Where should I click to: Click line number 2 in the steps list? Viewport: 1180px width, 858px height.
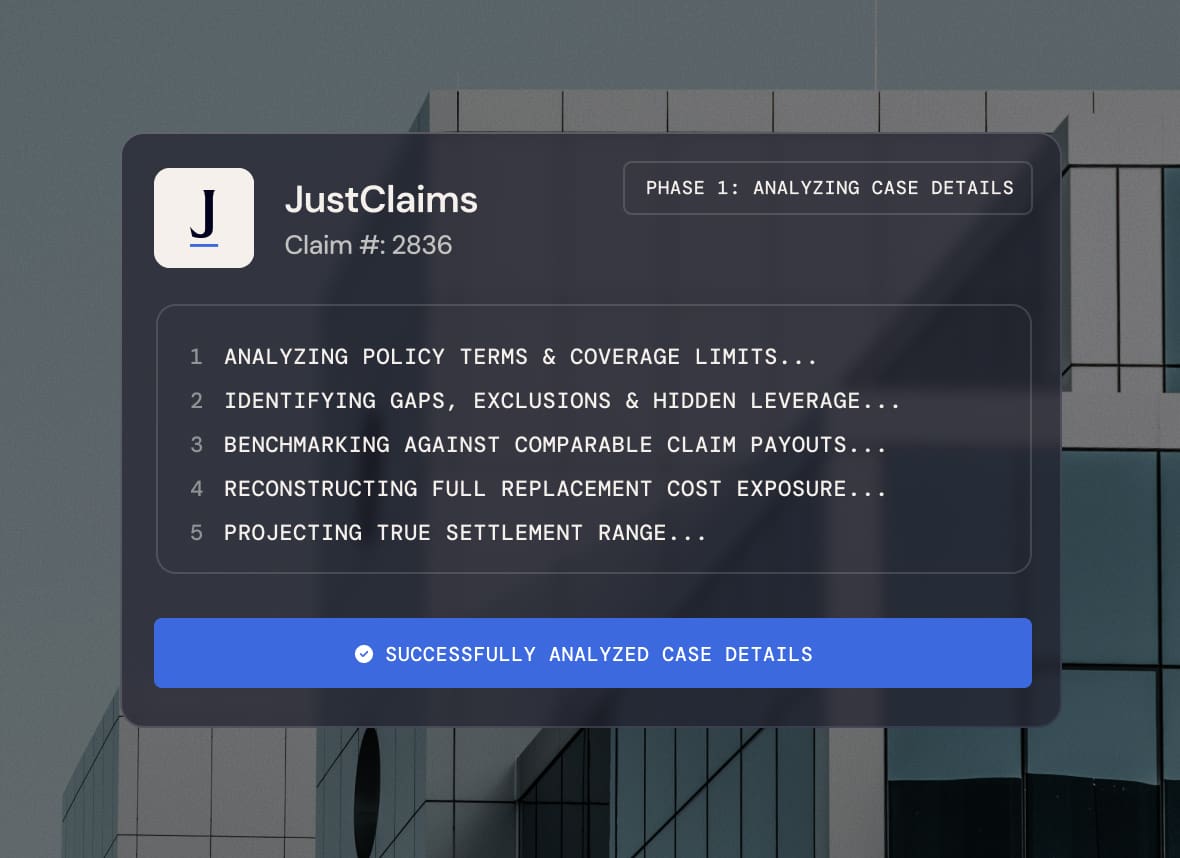(x=196, y=401)
